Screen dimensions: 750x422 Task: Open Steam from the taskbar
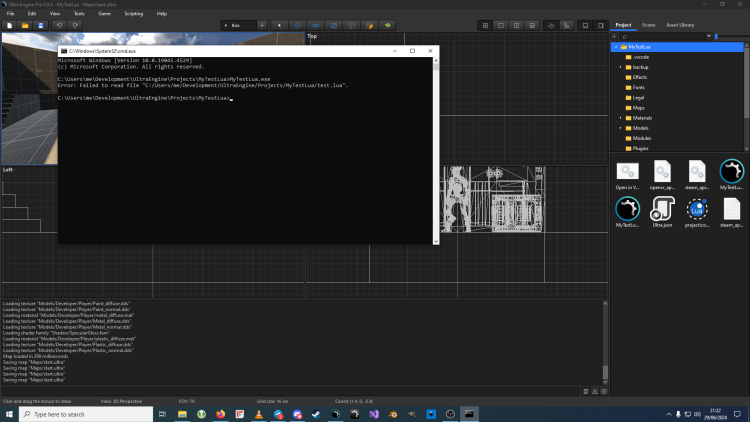coord(316,414)
